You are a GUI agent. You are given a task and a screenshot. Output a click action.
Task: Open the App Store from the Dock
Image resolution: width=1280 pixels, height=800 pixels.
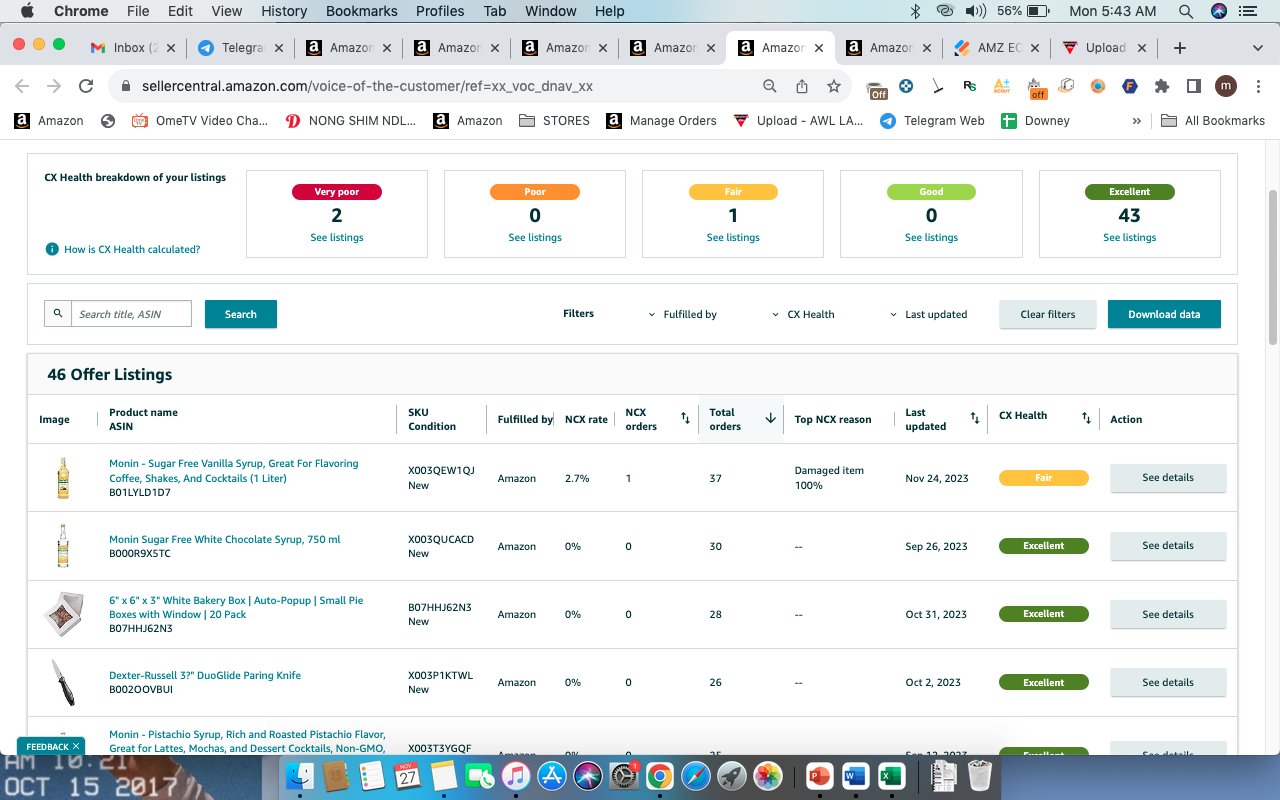point(552,775)
